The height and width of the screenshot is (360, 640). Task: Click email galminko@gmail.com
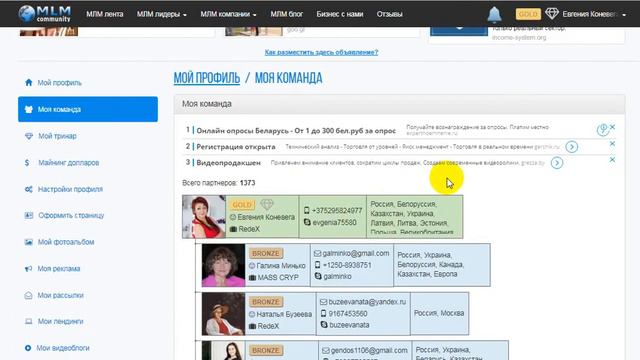(x=356, y=253)
